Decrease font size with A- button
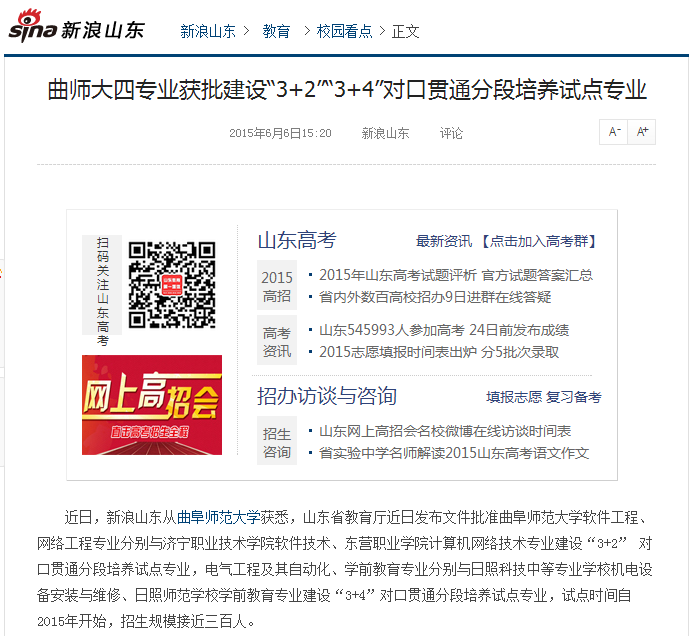This screenshot has height=636, width=698. point(614,132)
